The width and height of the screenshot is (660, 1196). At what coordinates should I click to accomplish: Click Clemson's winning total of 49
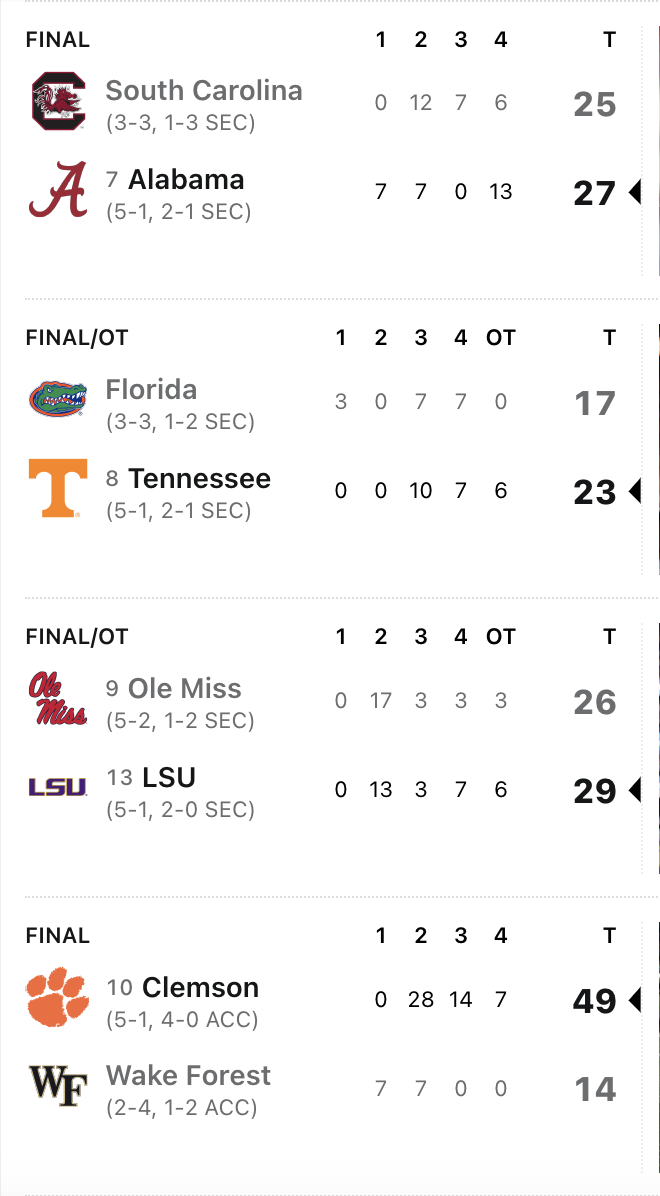[x=594, y=1000]
